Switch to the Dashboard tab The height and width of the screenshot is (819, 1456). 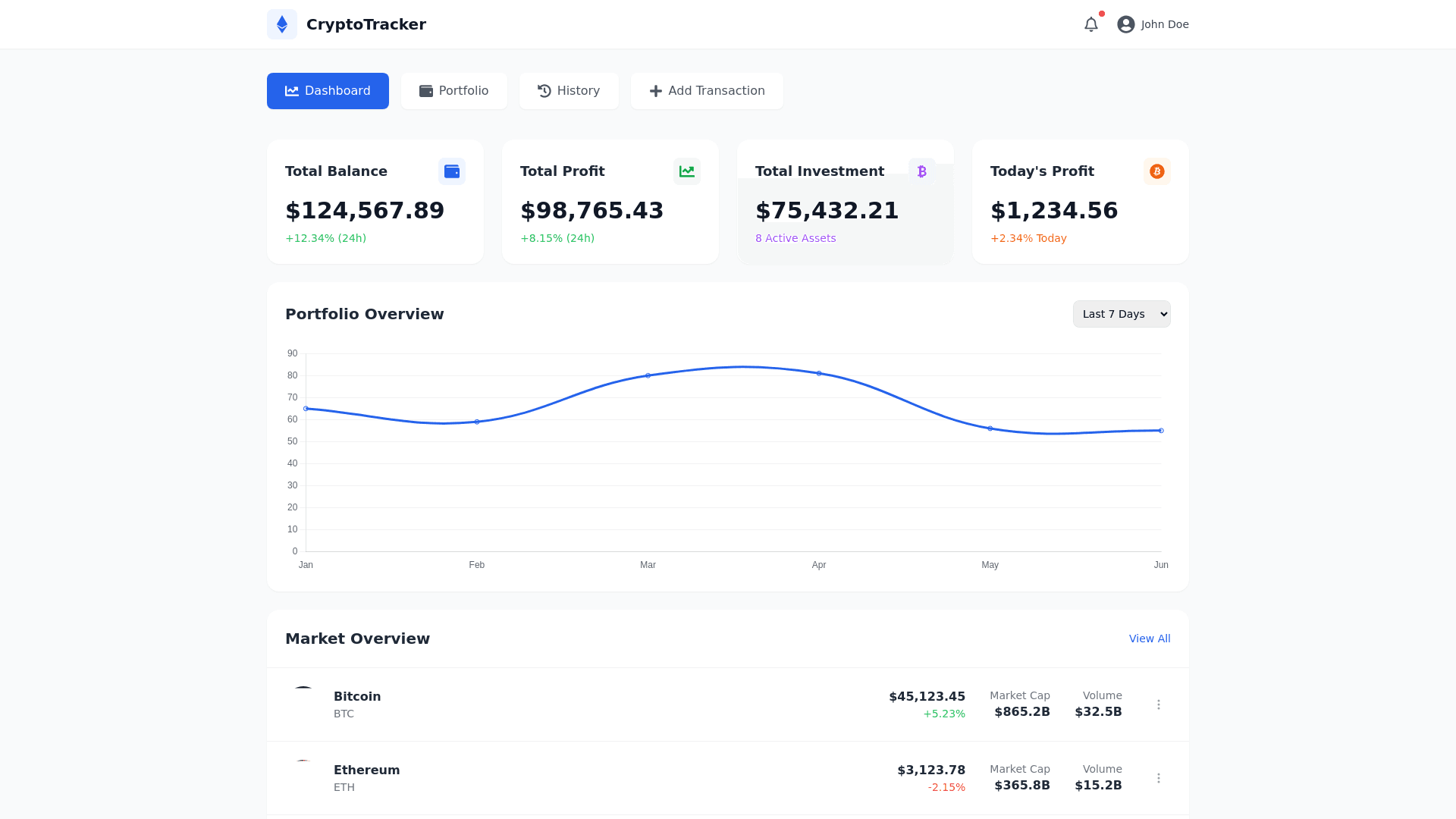[328, 91]
